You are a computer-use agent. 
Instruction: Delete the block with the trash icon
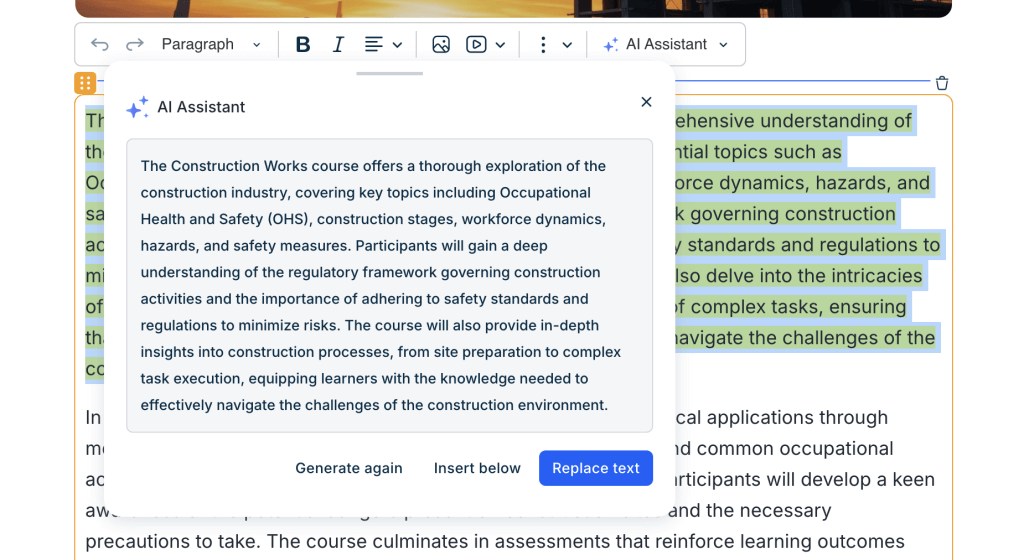(x=941, y=83)
